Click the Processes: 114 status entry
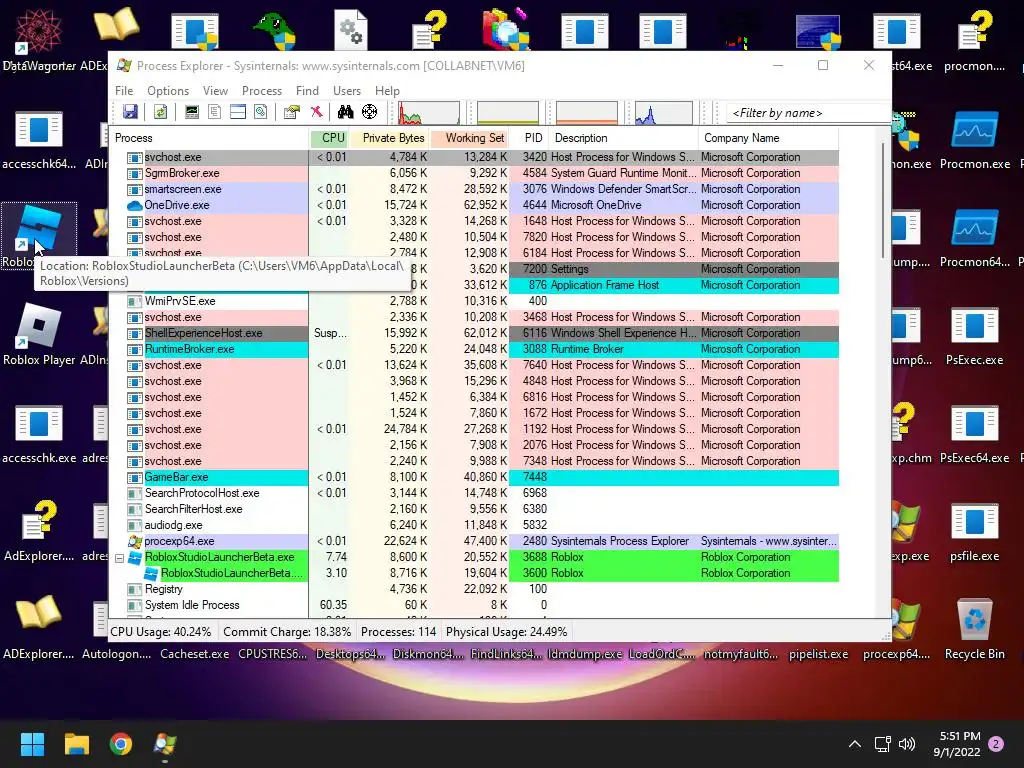The width and height of the screenshot is (1024, 768). (x=398, y=632)
